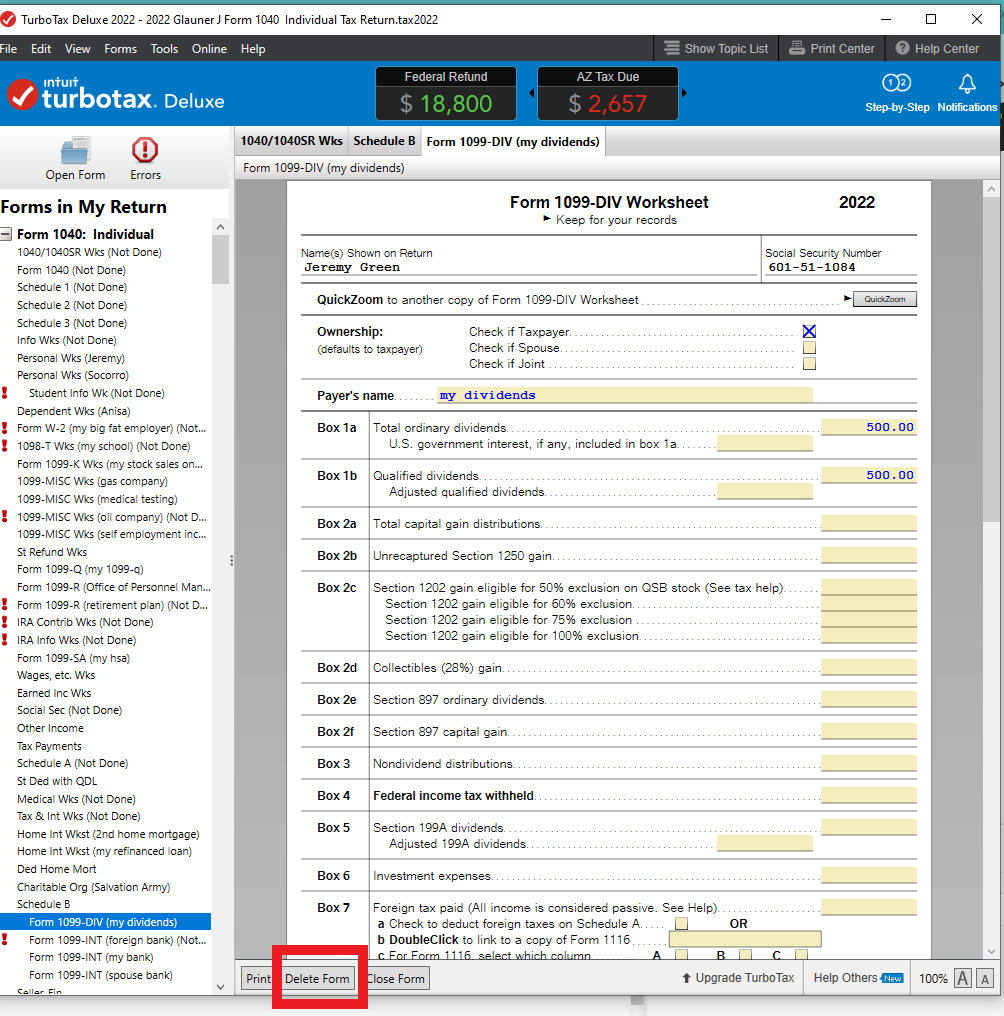Click error mark beside Student Info Wk
Viewport: 1004px width, 1016px height.
[x=5, y=393]
